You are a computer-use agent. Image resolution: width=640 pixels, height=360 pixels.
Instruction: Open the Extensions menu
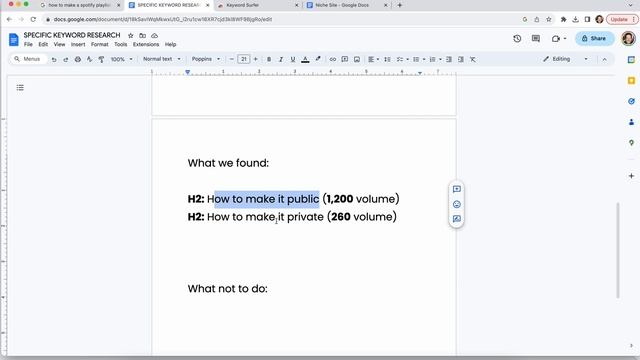tap(146, 44)
